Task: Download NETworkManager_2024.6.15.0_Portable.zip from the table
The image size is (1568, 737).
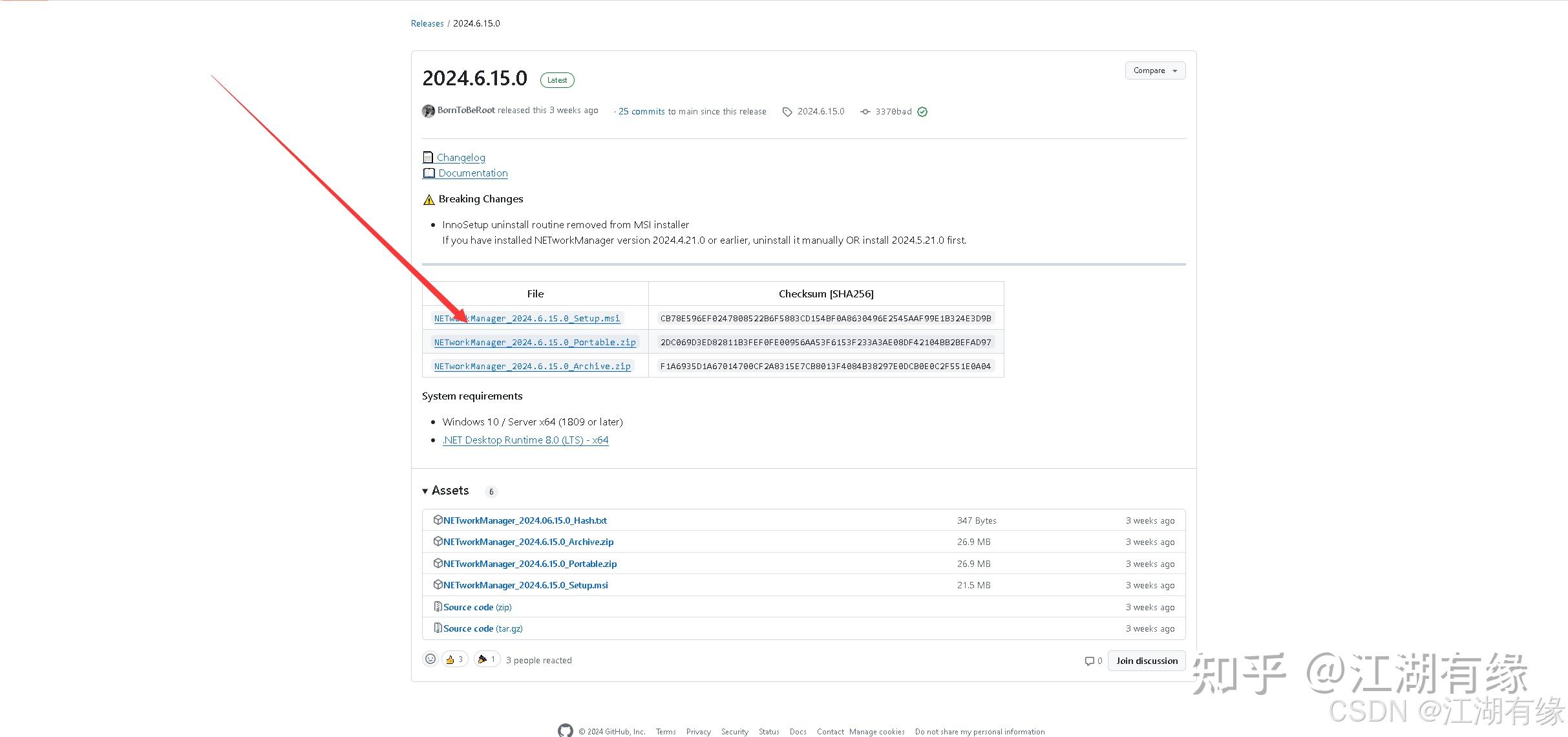Action: [x=534, y=342]
